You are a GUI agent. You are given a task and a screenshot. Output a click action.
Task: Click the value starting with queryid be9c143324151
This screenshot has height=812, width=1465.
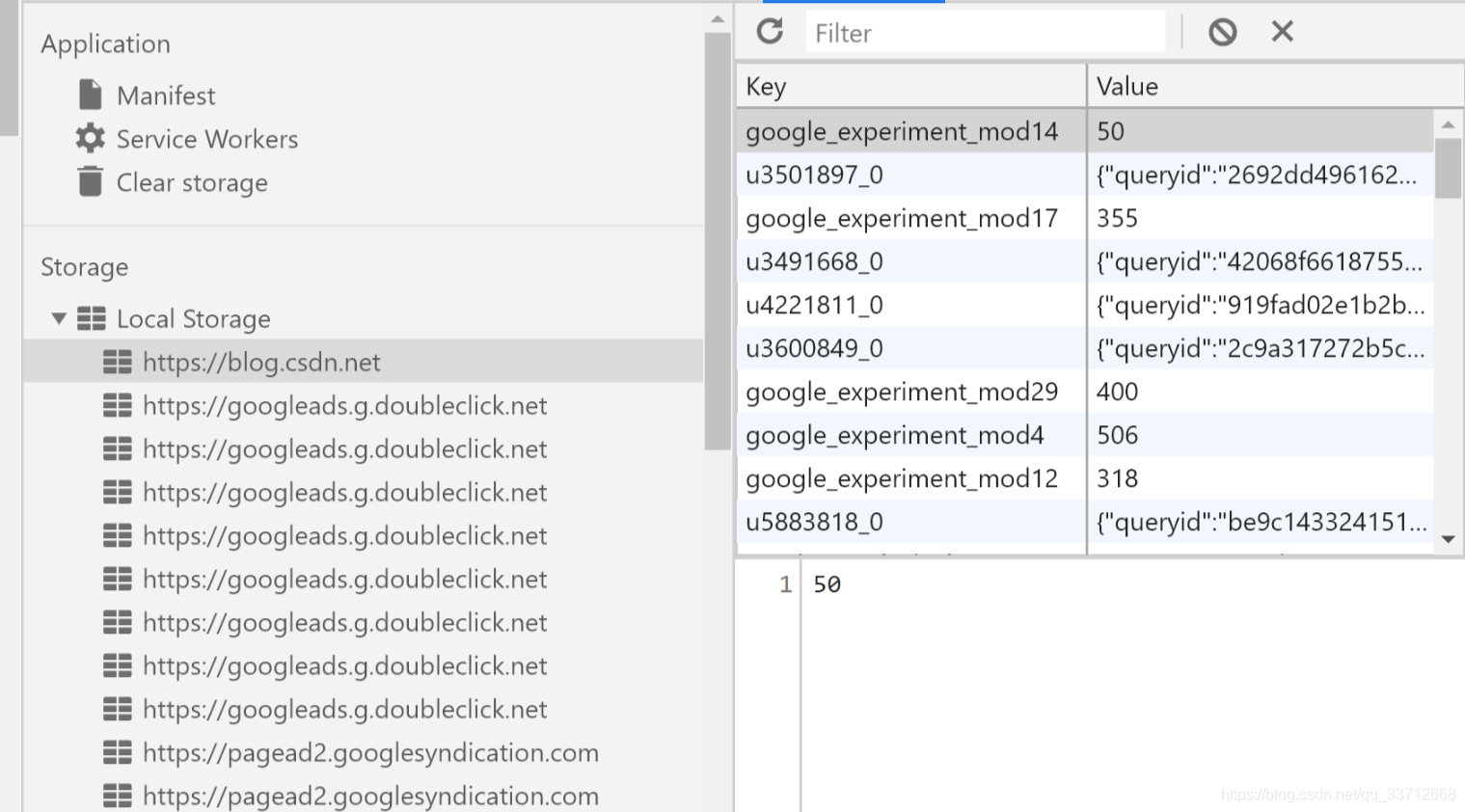click(x=1261, y=522)
